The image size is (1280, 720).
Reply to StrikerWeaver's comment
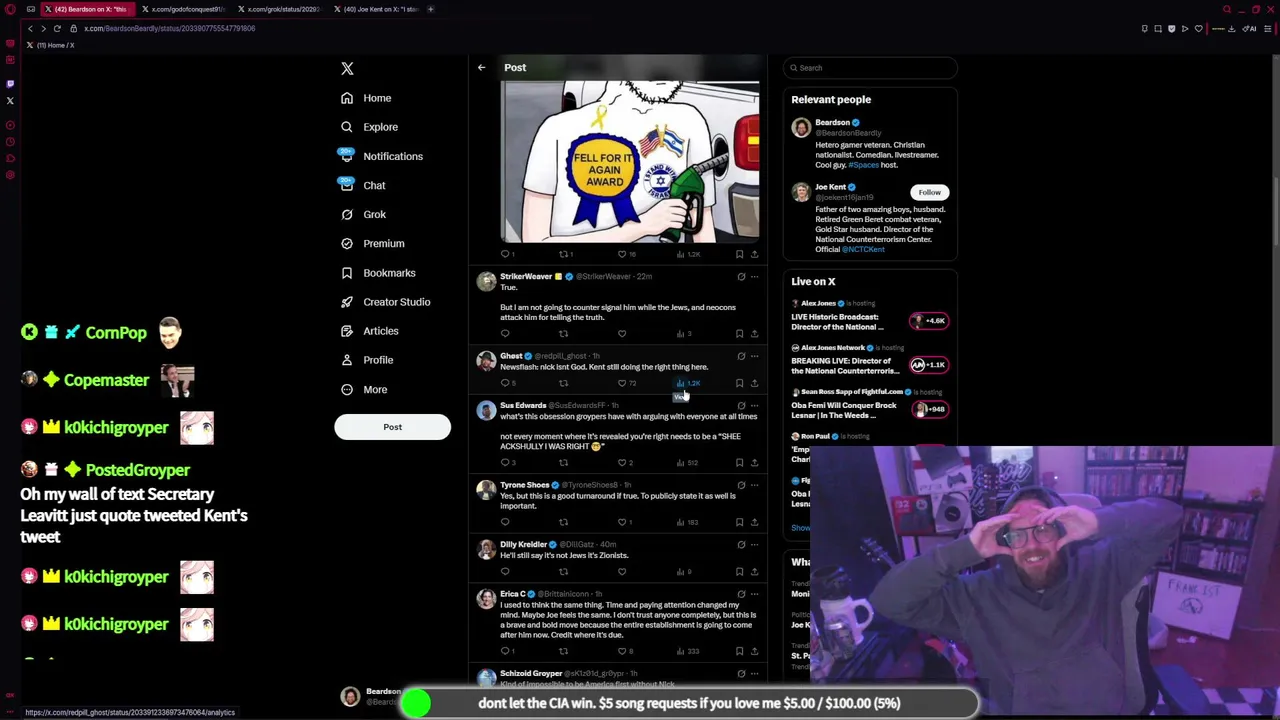coord(505,334)
